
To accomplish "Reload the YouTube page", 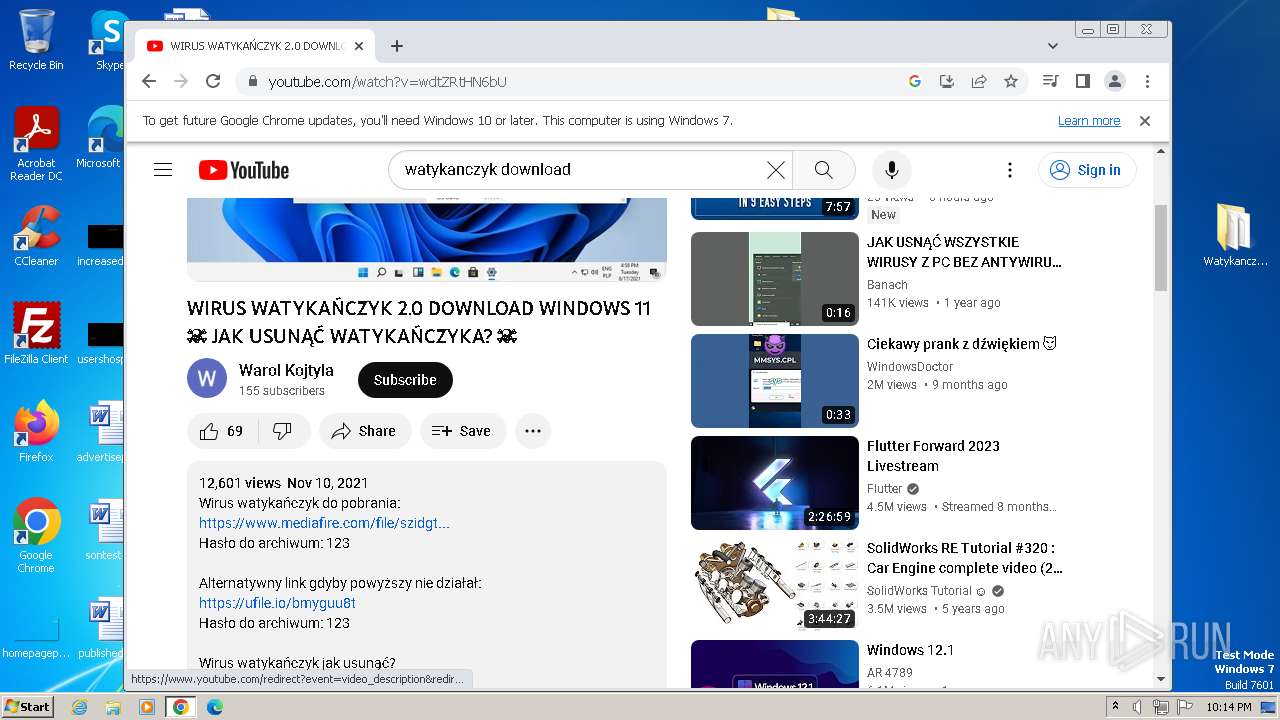I will click(212, 81).
